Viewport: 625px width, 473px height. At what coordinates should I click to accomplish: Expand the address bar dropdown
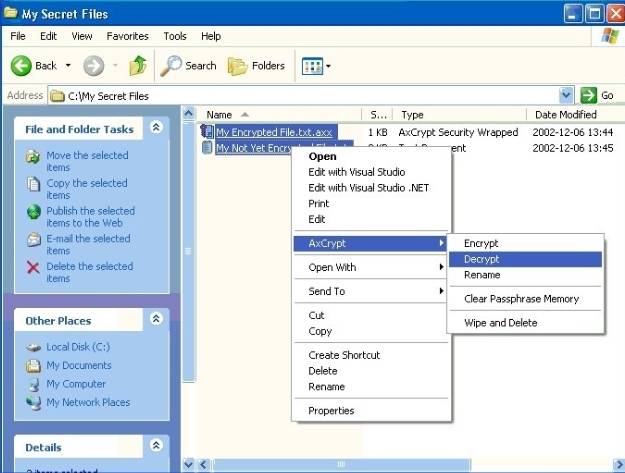tap(566, 96)
